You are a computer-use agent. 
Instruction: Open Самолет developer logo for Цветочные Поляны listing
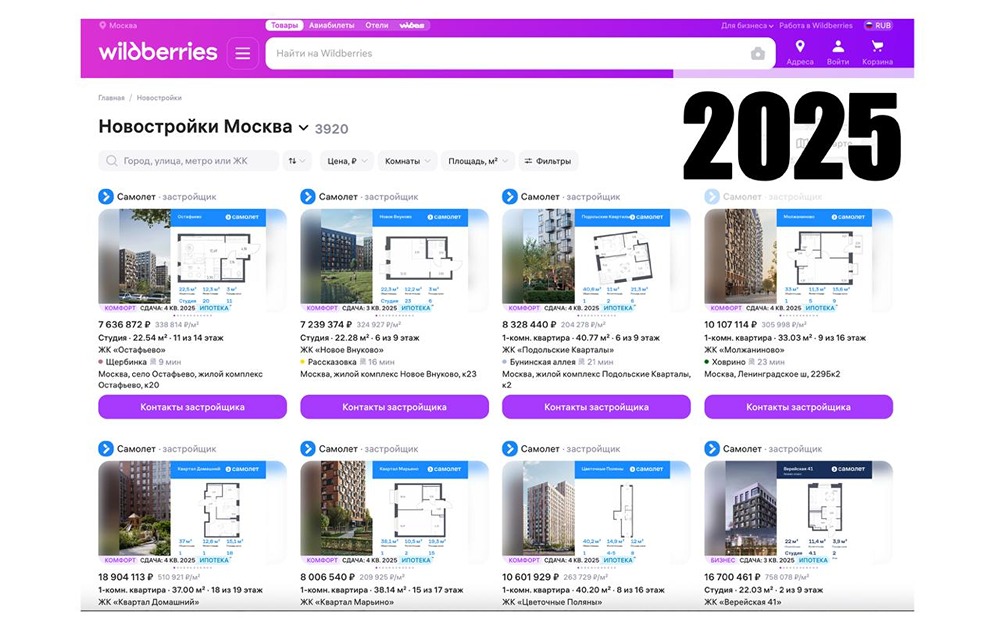(x=510, y=448)
